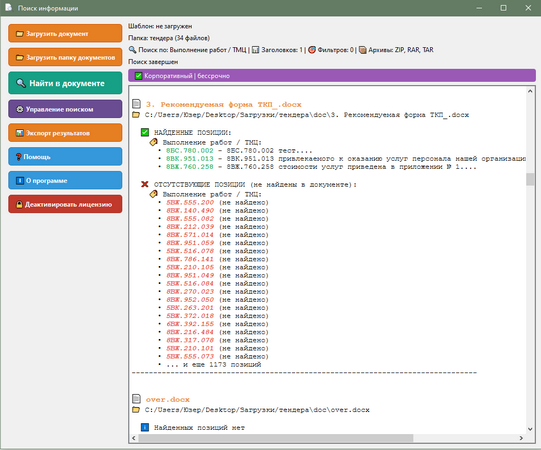Click the magnifier icon before 'Поиск по'
Viewport: 541px width, 450px height.
coord(132,50)
